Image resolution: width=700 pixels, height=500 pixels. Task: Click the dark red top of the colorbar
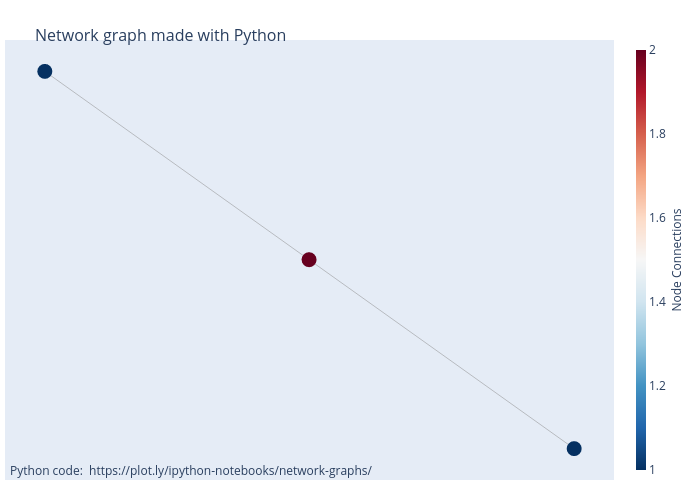pos(641,55)
